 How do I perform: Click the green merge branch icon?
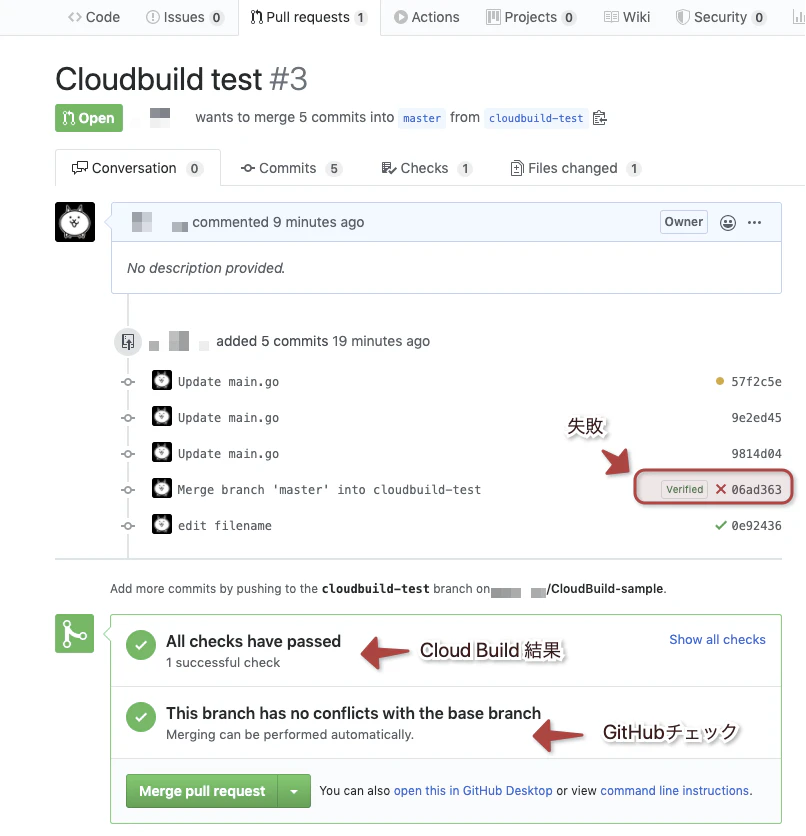click(x=75, y=633)
